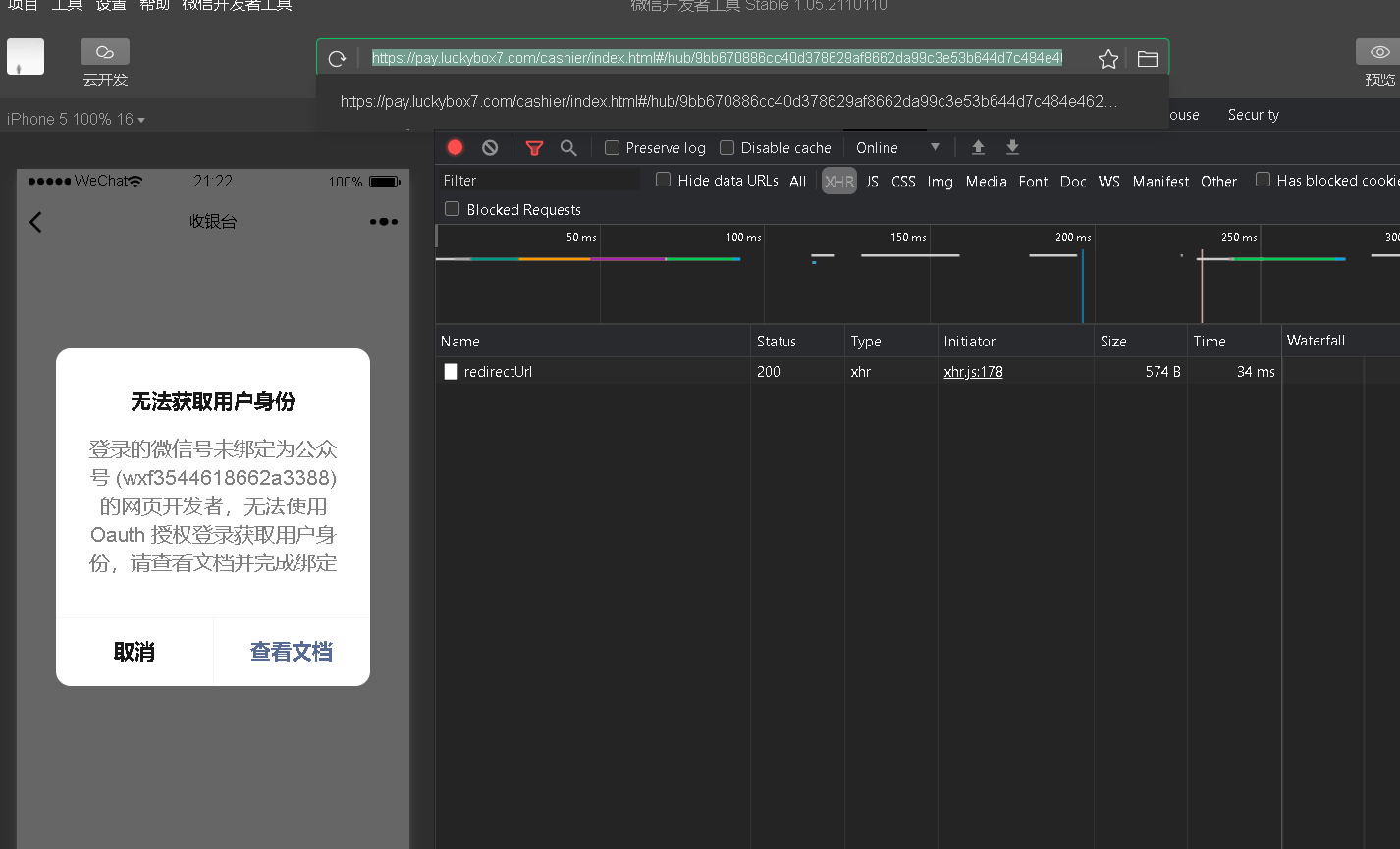Filter requests by Other type
The height and width of the screenshot is (849, 1400).
pos(1218,182)
